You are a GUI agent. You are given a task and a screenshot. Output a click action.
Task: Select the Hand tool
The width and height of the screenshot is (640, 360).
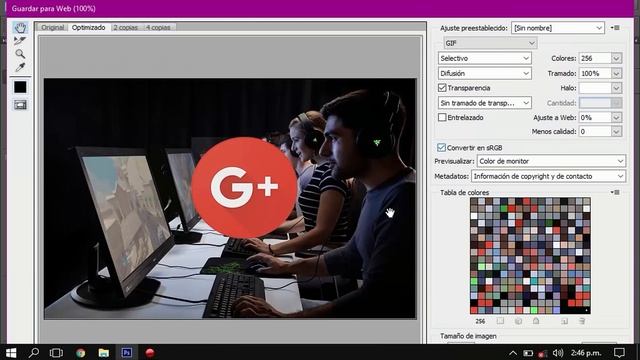(20, 28)
